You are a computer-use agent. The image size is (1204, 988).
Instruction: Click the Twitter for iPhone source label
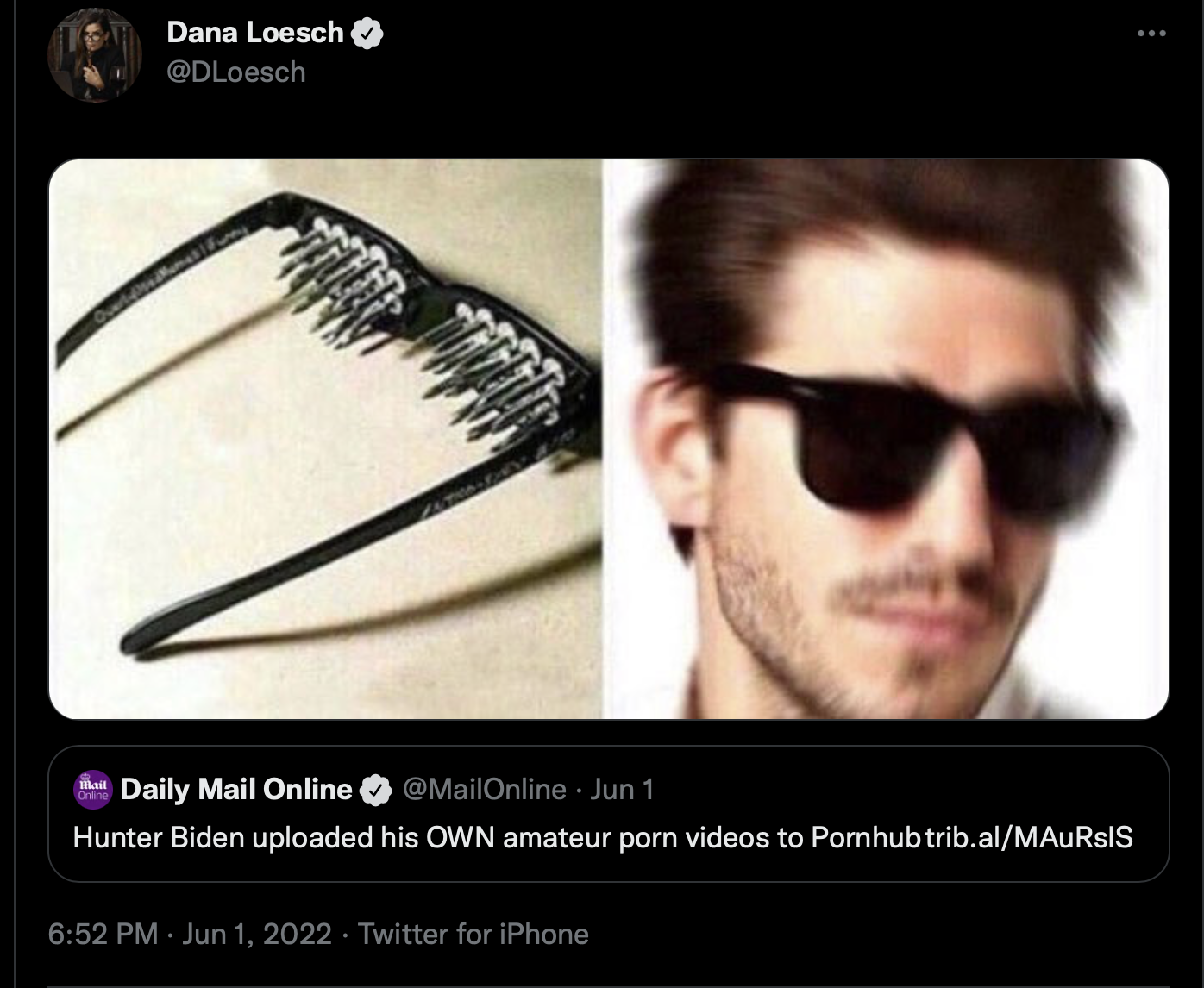click(473, 934)
